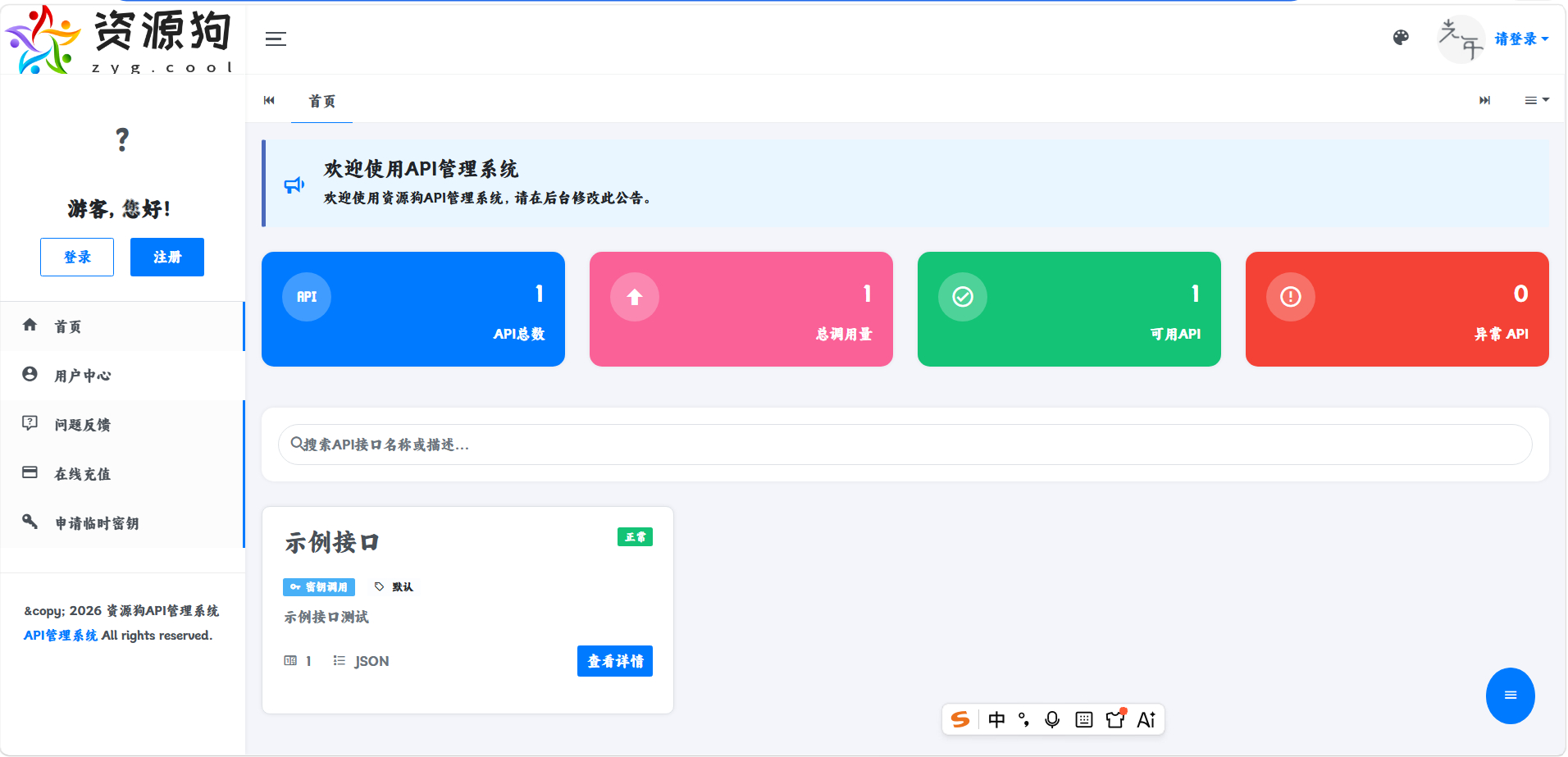Click the search magnifier icon
Screen dimensions: 1568x757
pos(297,444)
